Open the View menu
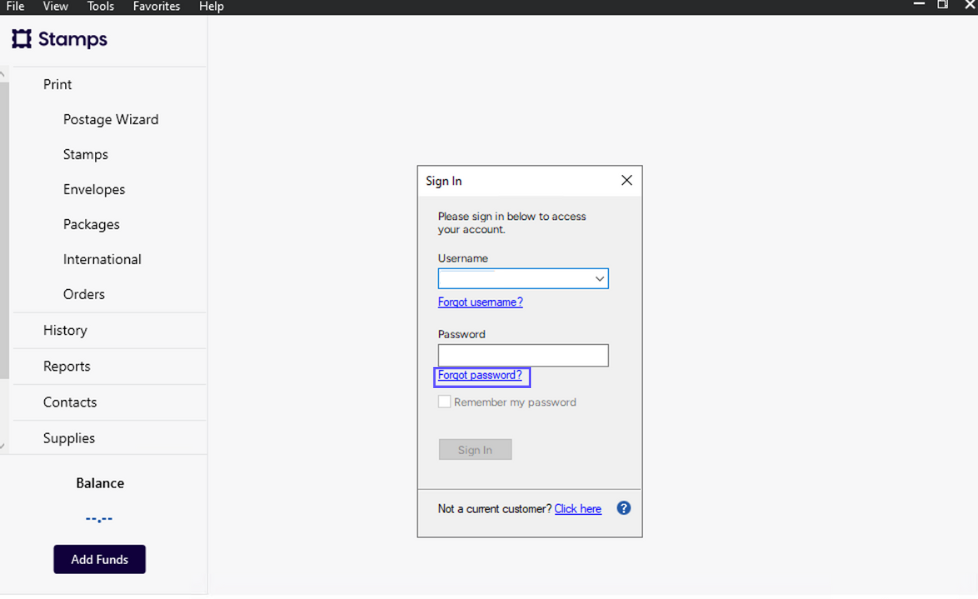 coord(55,6)
